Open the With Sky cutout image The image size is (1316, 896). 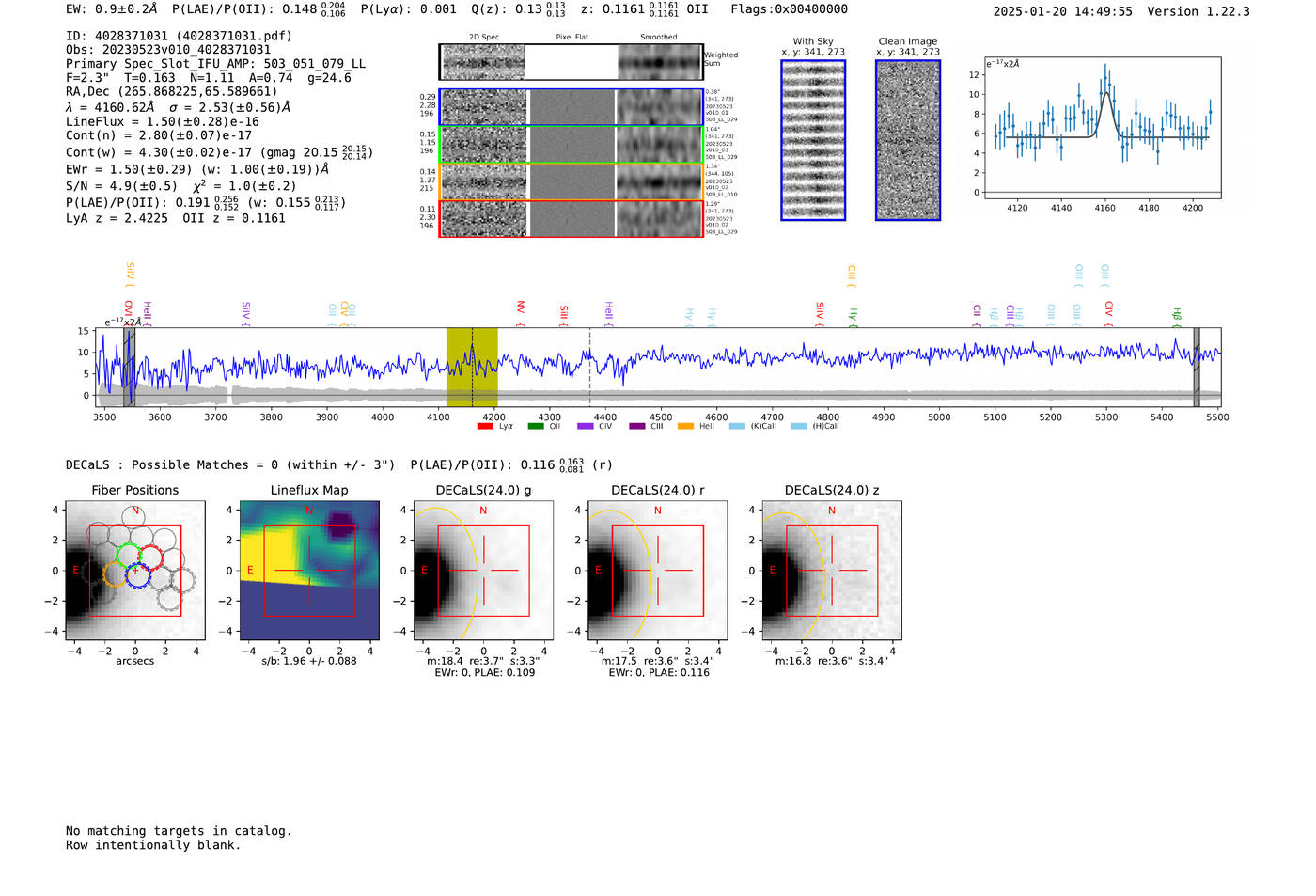click(x=813, y=140)
